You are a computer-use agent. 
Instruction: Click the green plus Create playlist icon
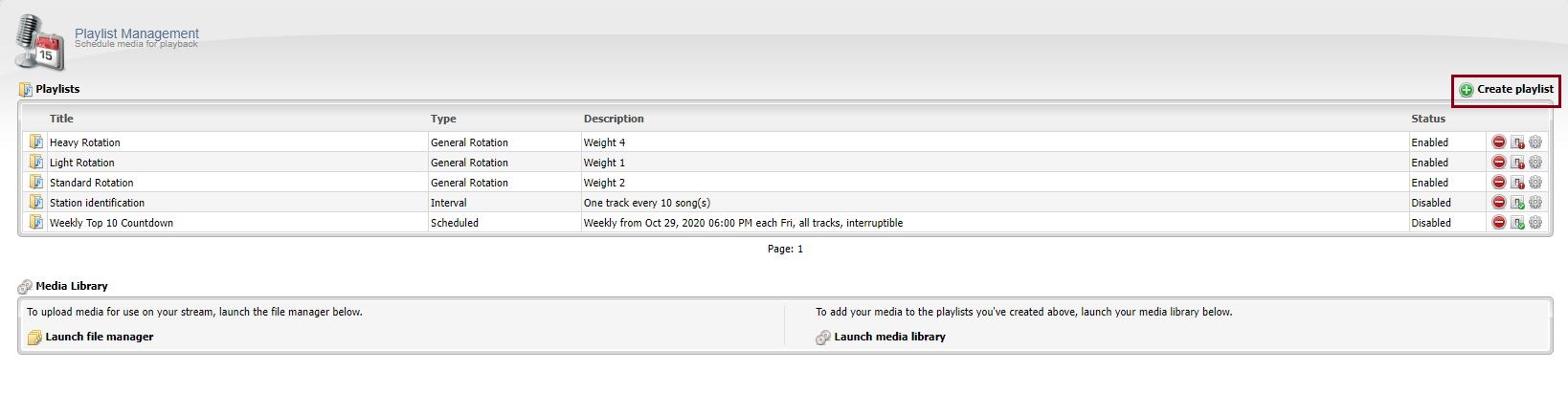point(1466,90)
